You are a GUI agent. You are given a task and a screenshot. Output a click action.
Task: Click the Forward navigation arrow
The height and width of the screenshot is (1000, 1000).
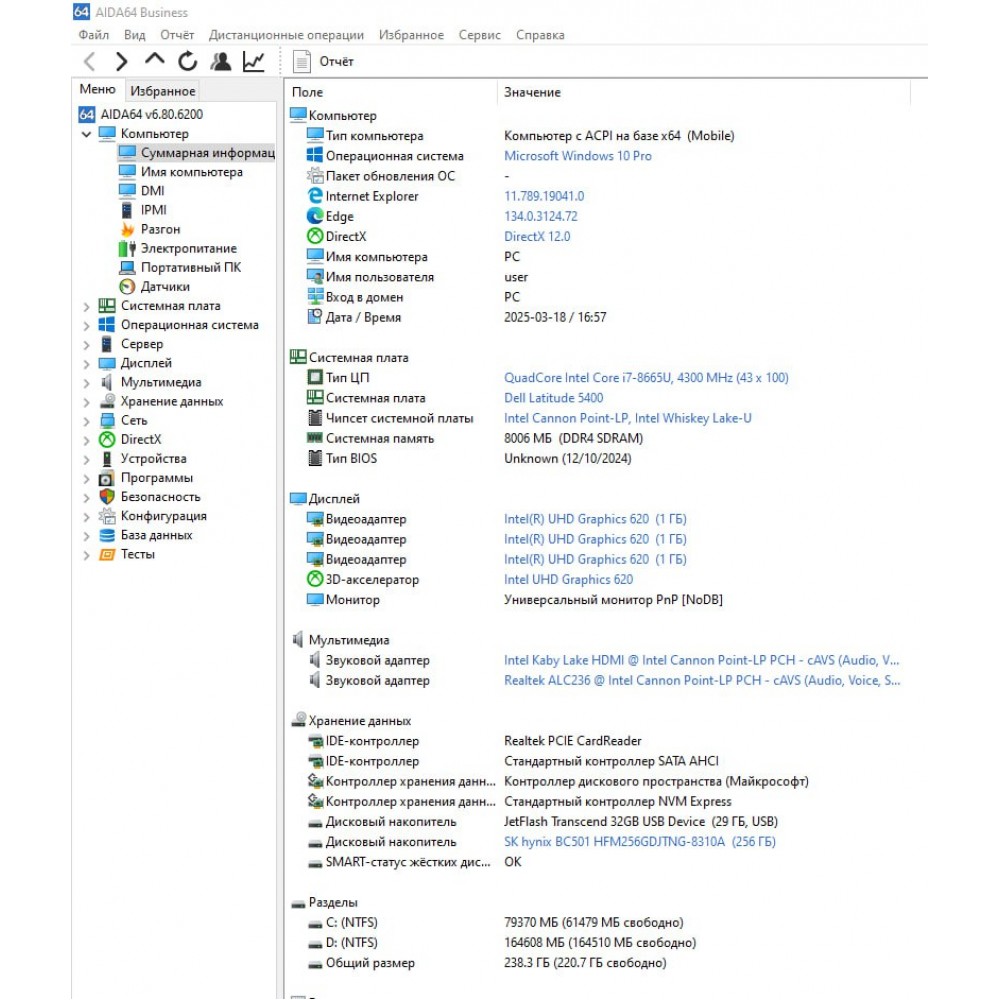pos(121,62)
